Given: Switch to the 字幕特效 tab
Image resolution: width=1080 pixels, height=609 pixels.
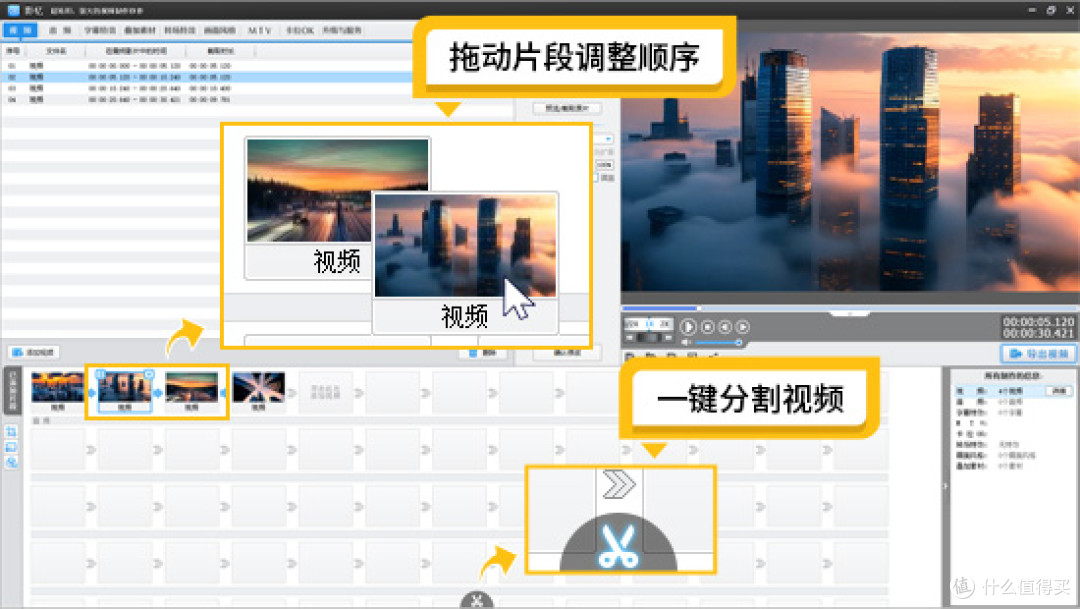Looking at the screenshot, I should (x=100, y=30).
